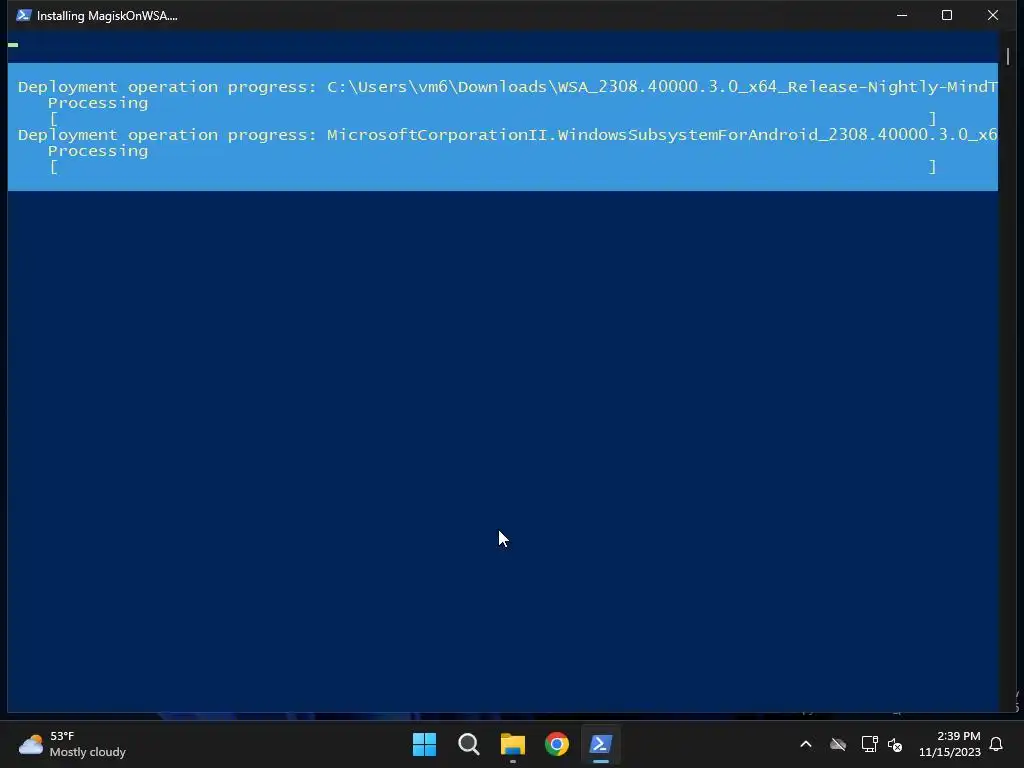The height and width of the screenshot is (768, 1024).
Task: Click the second Processing status text
Action: 98,152
